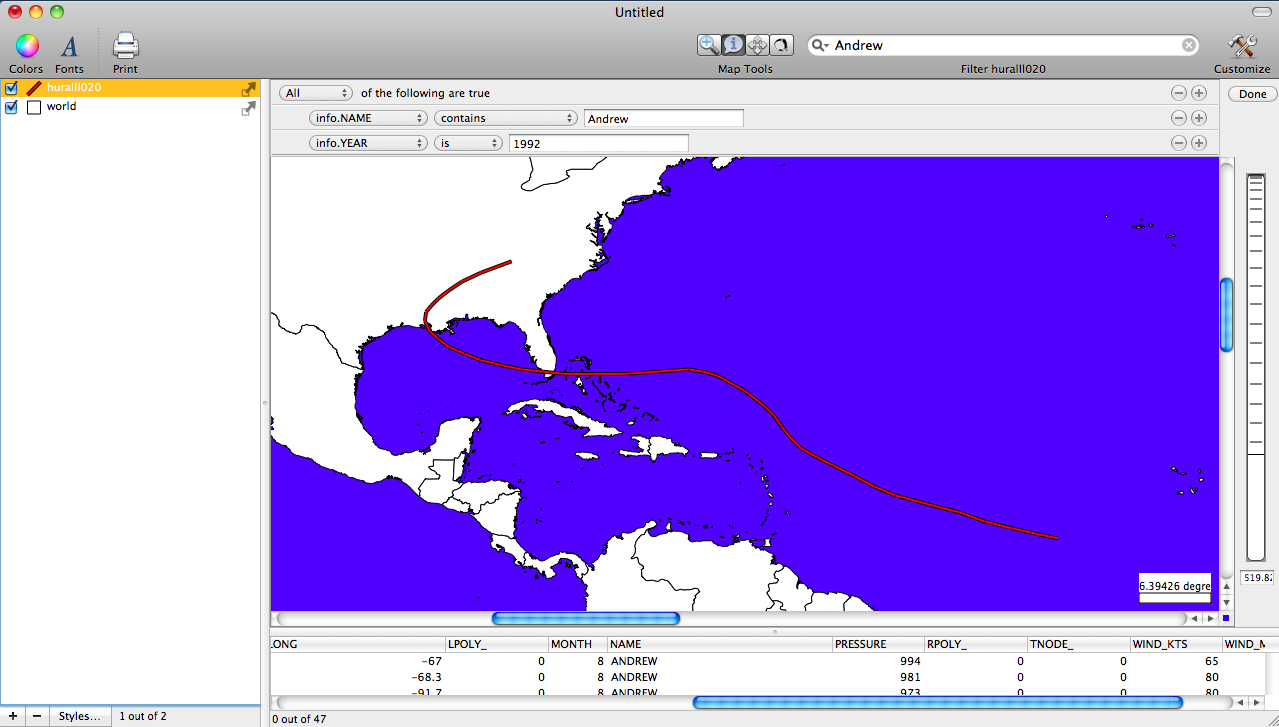
Task: Open the info.YEAR field dropdown
Action: (x=368, y=142)
